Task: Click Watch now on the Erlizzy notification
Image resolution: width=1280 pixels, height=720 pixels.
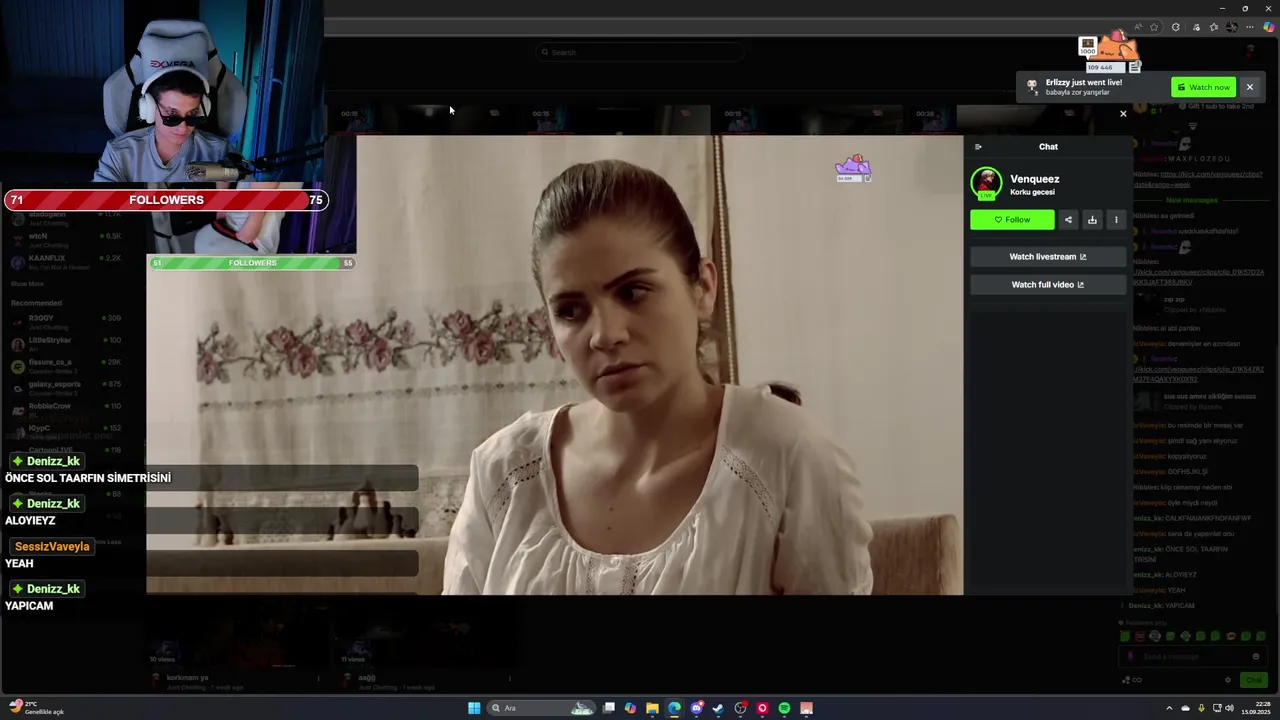Action: pos(1204,87)
